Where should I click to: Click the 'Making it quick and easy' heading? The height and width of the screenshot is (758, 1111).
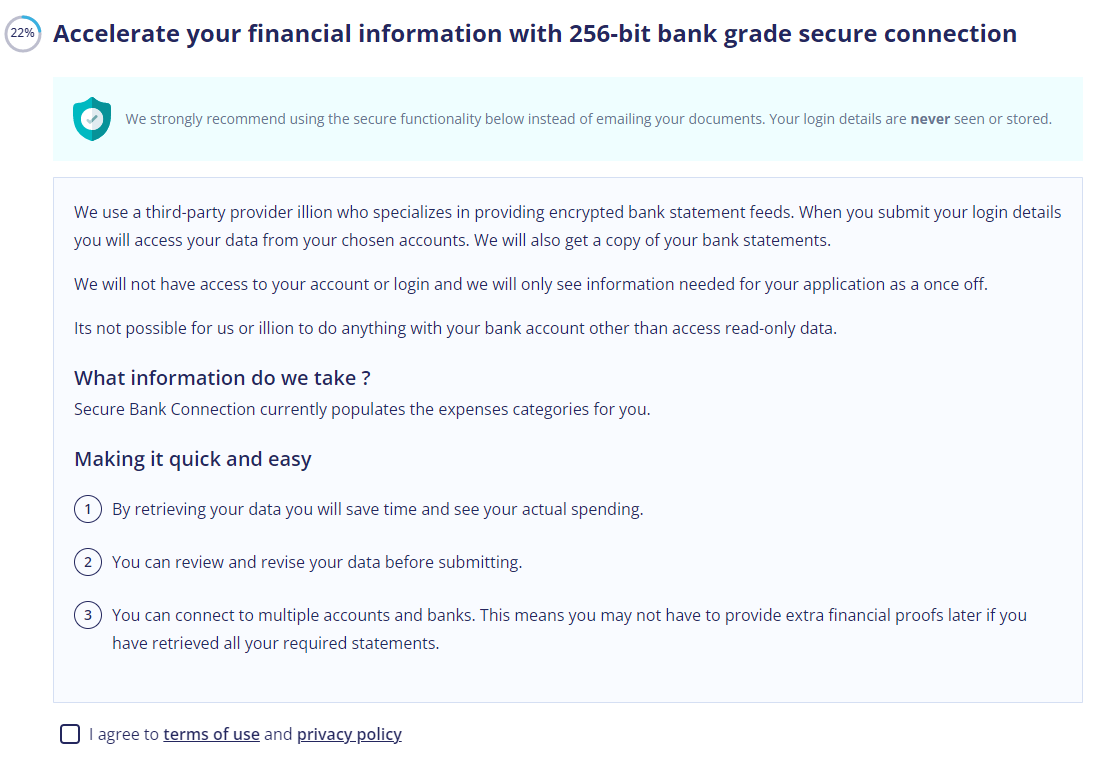pos(193,459)
